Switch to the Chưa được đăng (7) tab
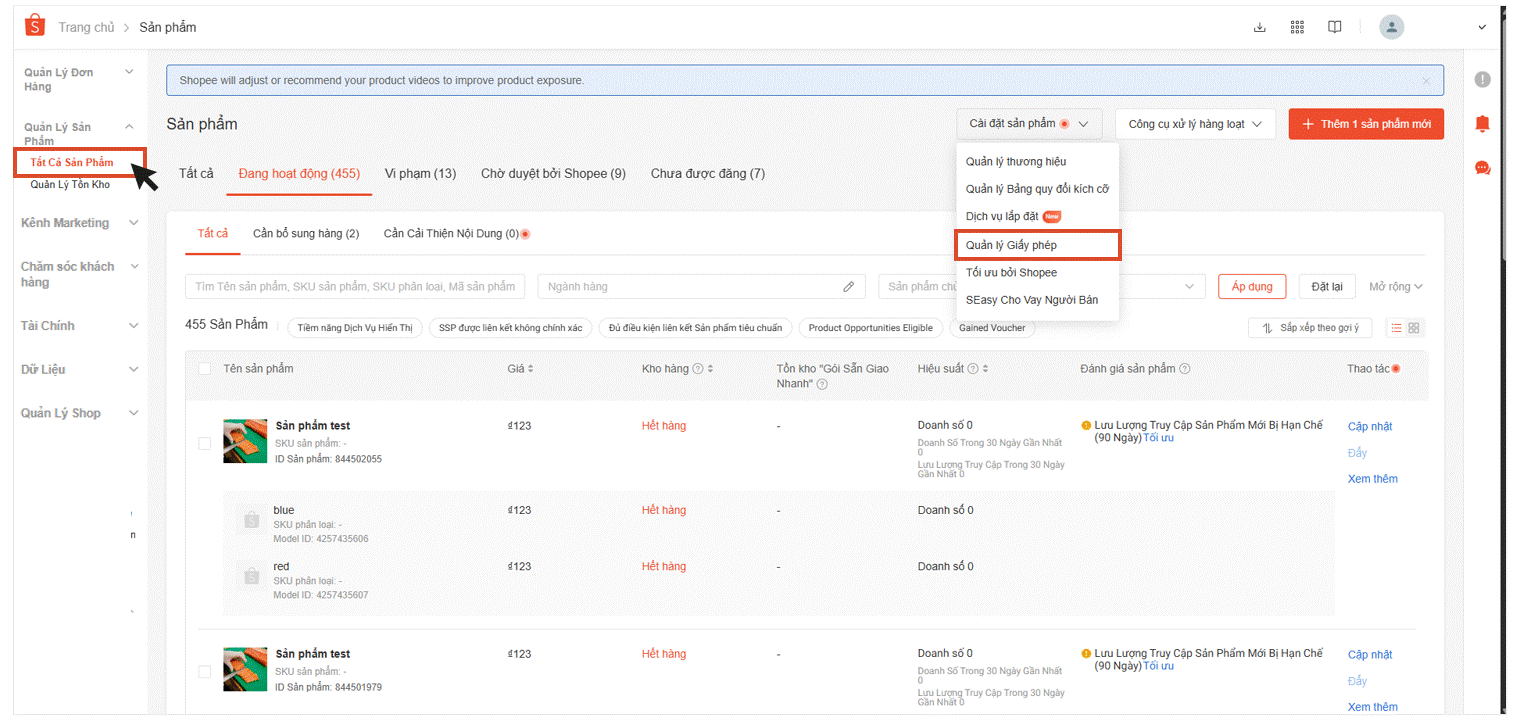 [x=708, y=174]
